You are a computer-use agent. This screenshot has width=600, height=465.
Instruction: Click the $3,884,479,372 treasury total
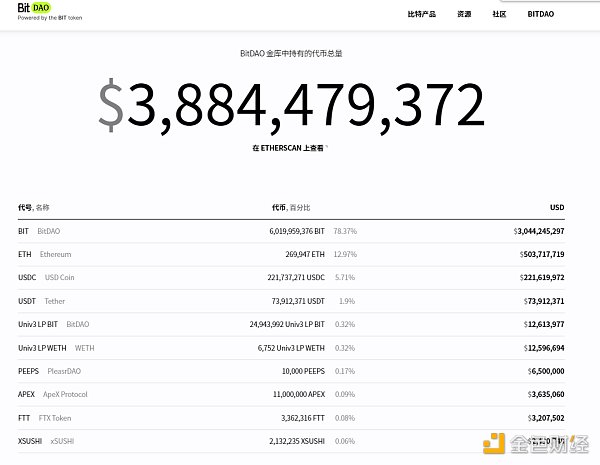click(x=291, y=105)
